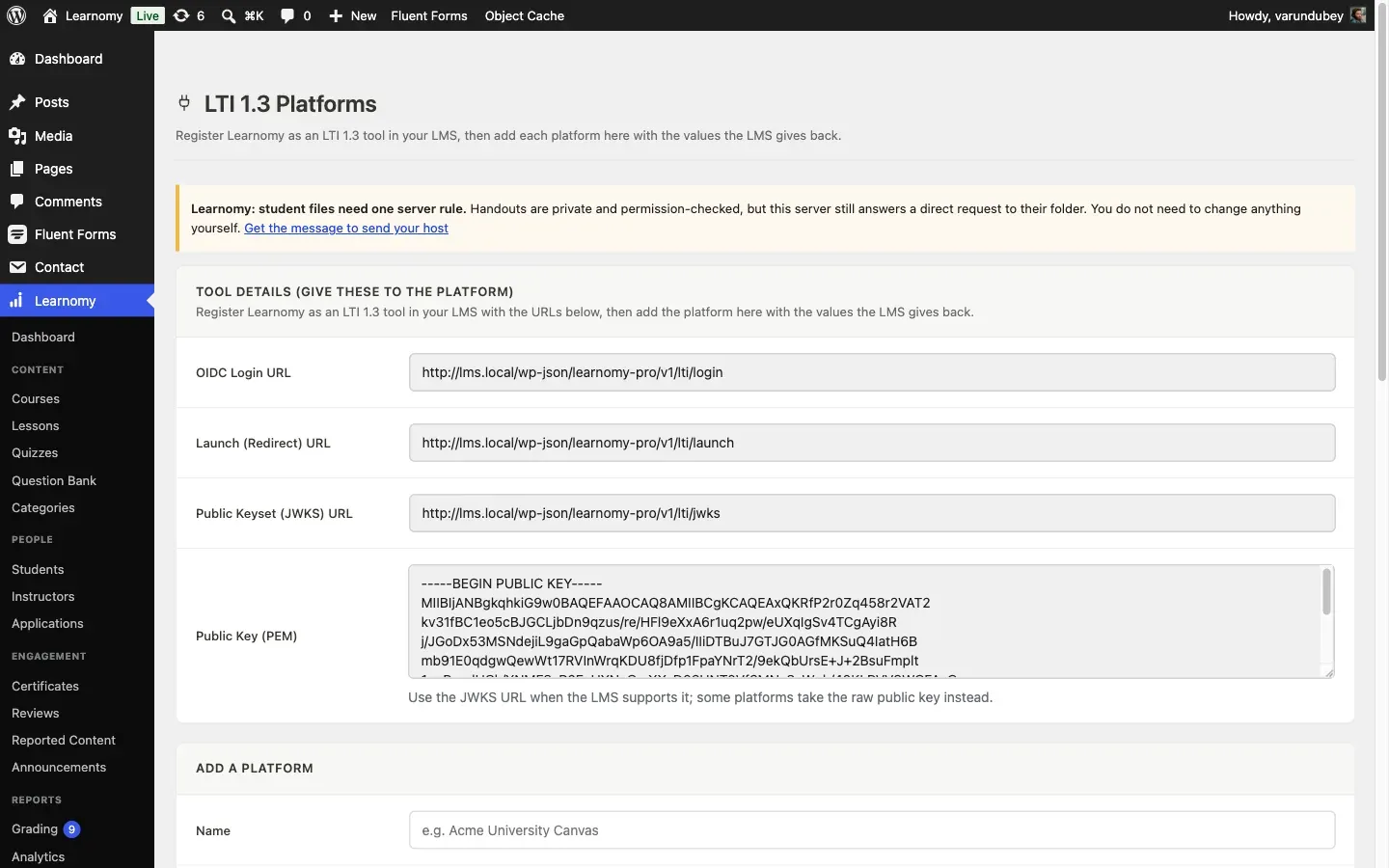Screen dimensions: 1389x868
Task: Open the Fluent Forms admin bar menu
Action: pyautogui.click(x=428, y=15)
